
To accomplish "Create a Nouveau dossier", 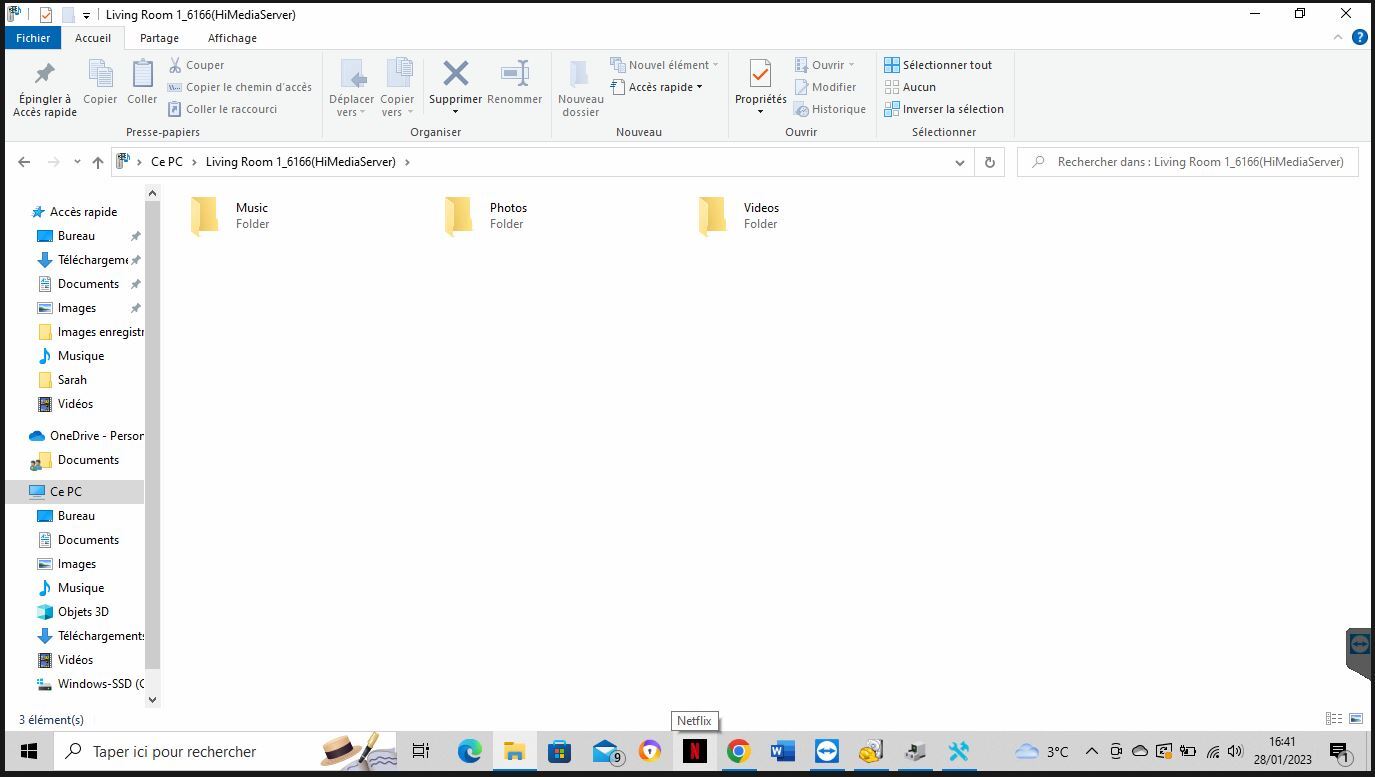I will [x=581, y=88].
